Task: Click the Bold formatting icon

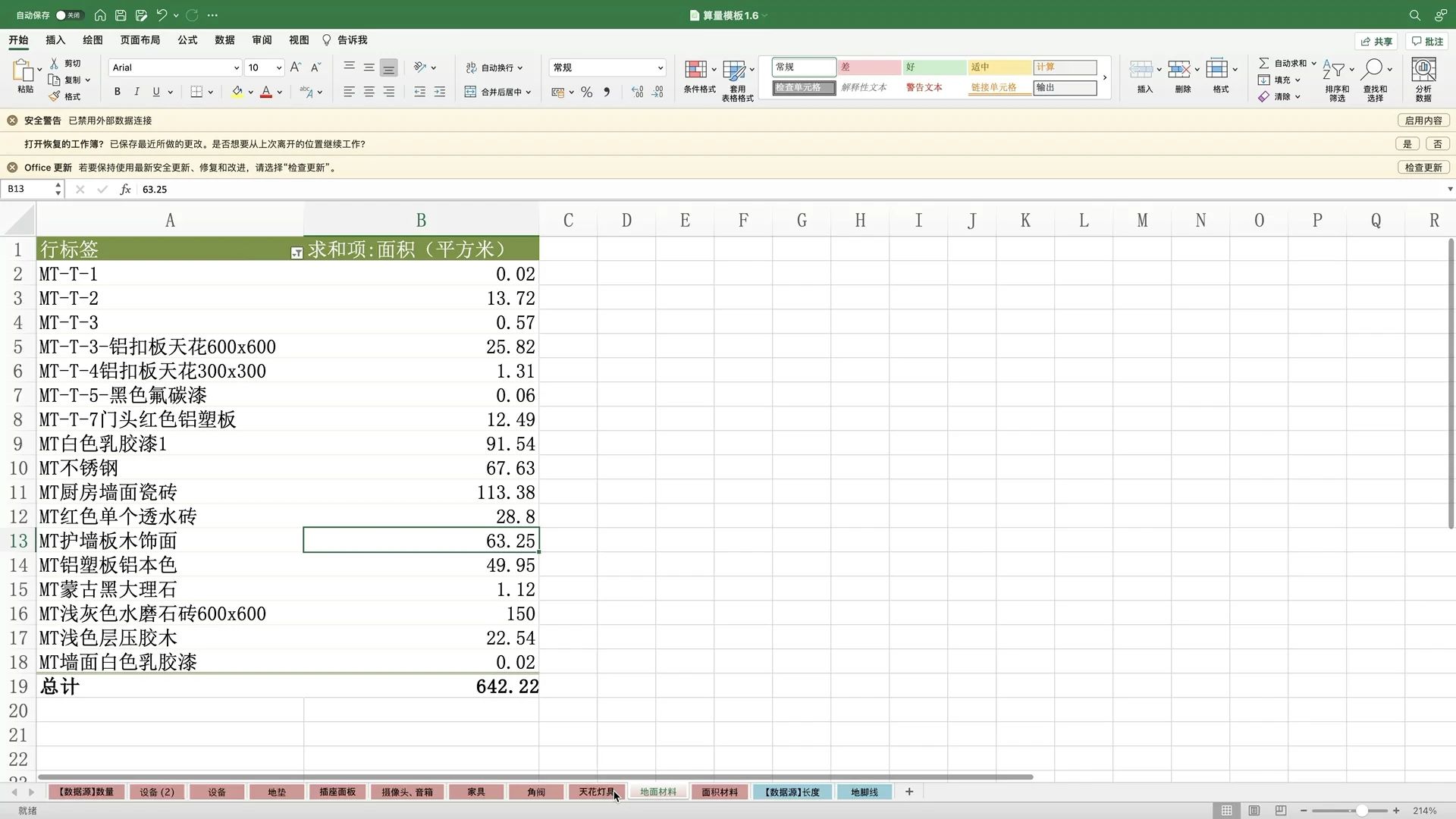Action: point(117,92)
